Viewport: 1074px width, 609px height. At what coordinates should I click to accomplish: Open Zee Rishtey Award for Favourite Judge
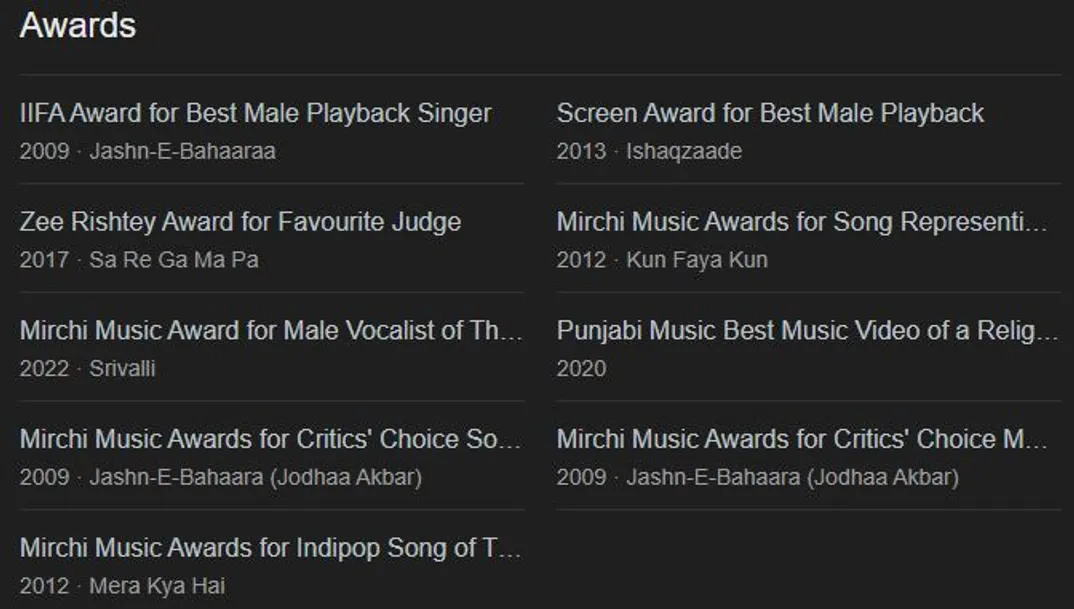point(240,222)
